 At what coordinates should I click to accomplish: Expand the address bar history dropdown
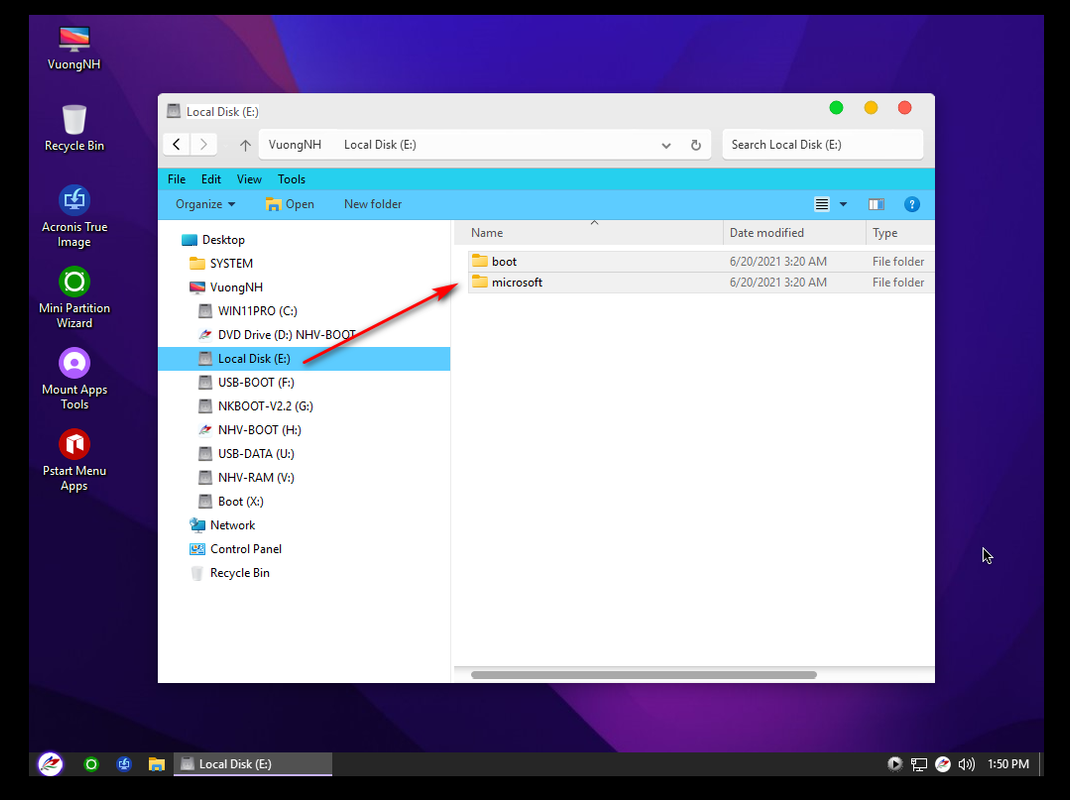point(666,145)
